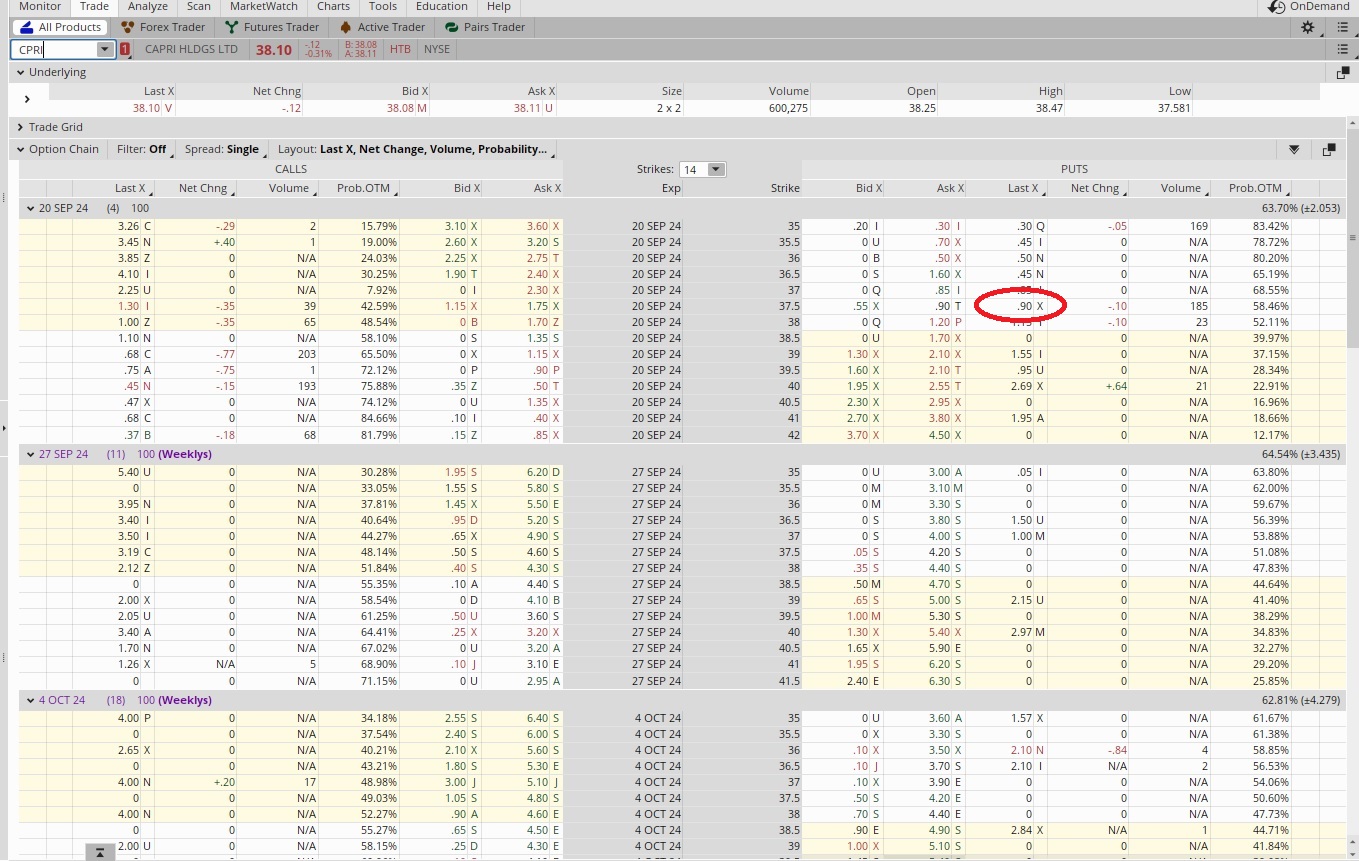Open the Pairs Trader subtab
This screenshot has width=1359, height=861.
point(485,27)
